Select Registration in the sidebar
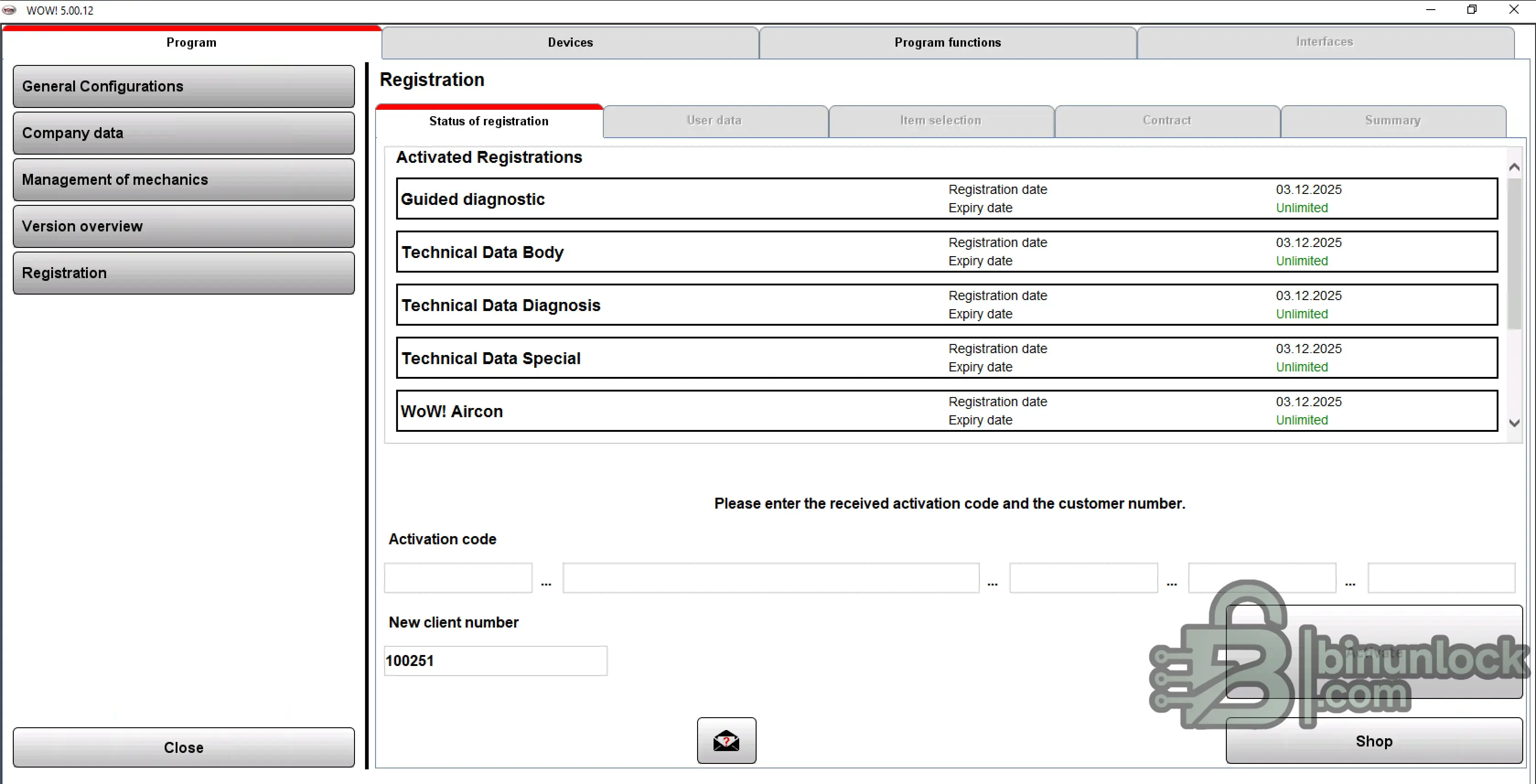This screenshot has height=784, width=1536. (x=184, y=273)
